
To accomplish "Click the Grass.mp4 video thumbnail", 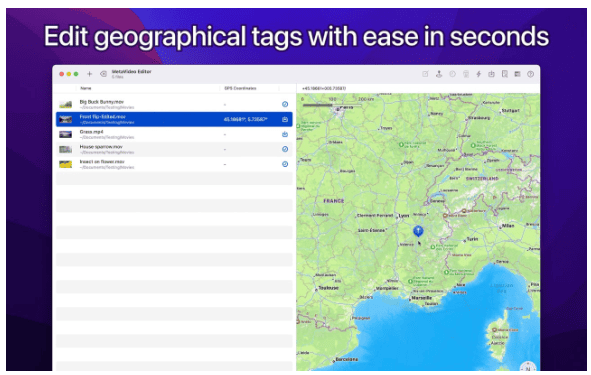I will coord(65,135).
